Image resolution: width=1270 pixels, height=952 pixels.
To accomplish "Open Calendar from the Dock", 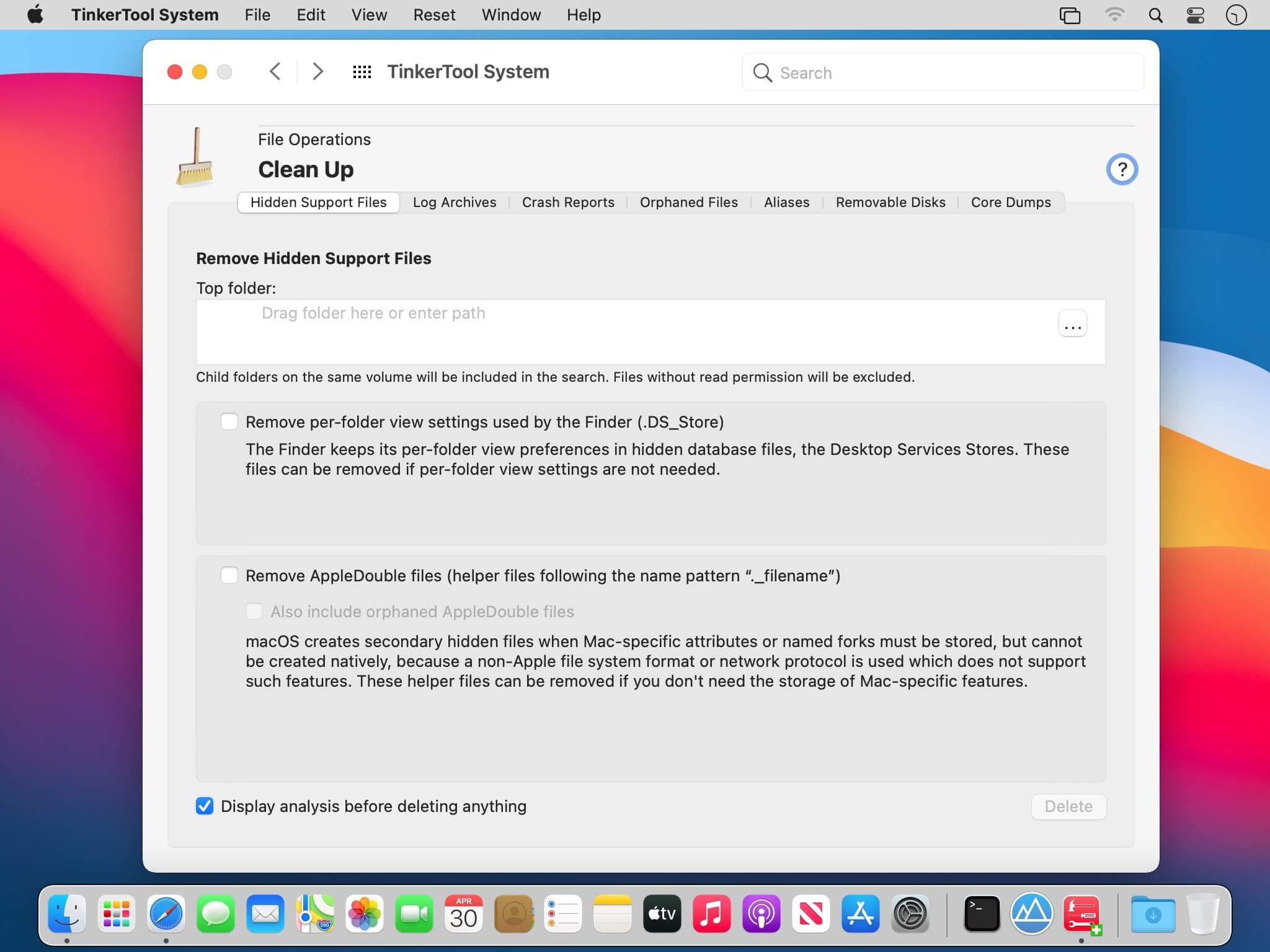I will (464, 914).
